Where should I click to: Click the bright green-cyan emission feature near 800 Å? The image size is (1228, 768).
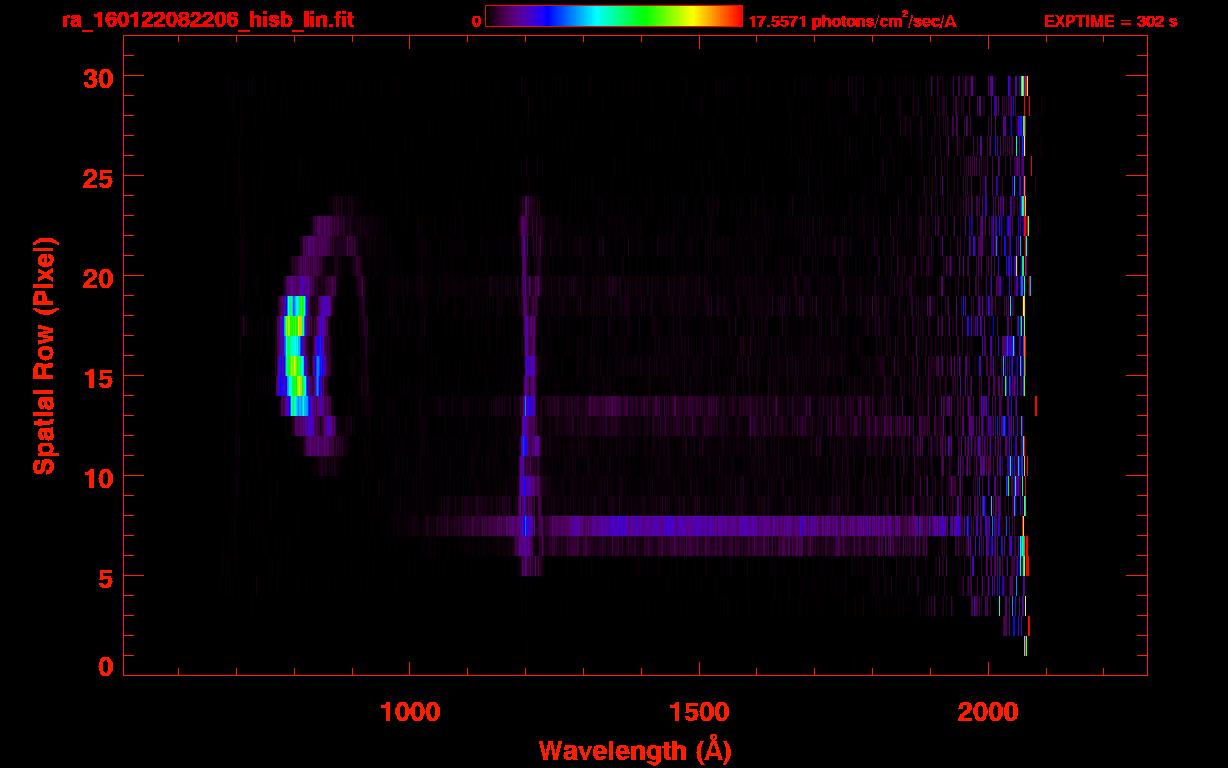tap(296, 355)
